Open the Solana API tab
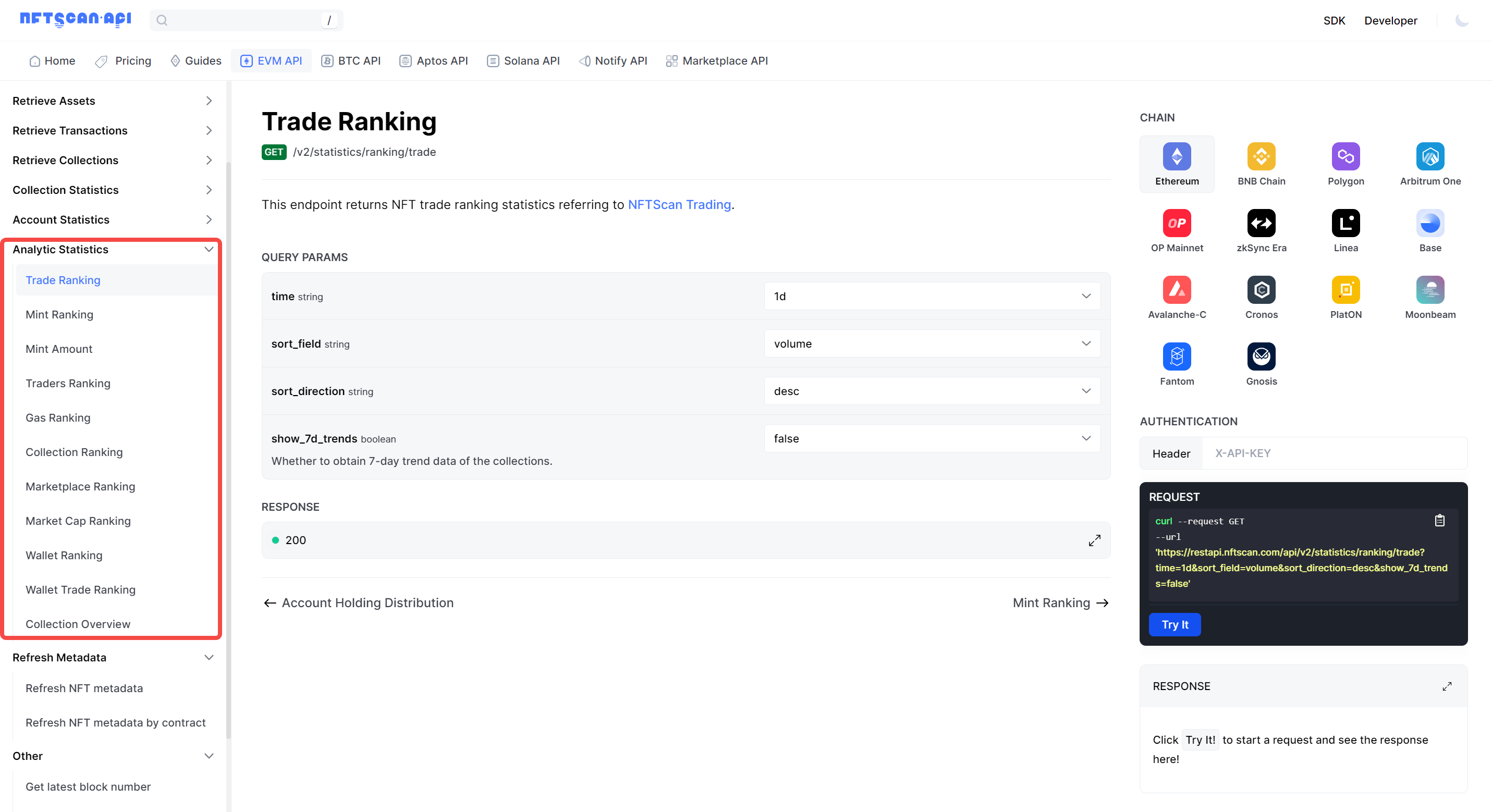This screenshot has width=1492, height=812. coord(523,61)
